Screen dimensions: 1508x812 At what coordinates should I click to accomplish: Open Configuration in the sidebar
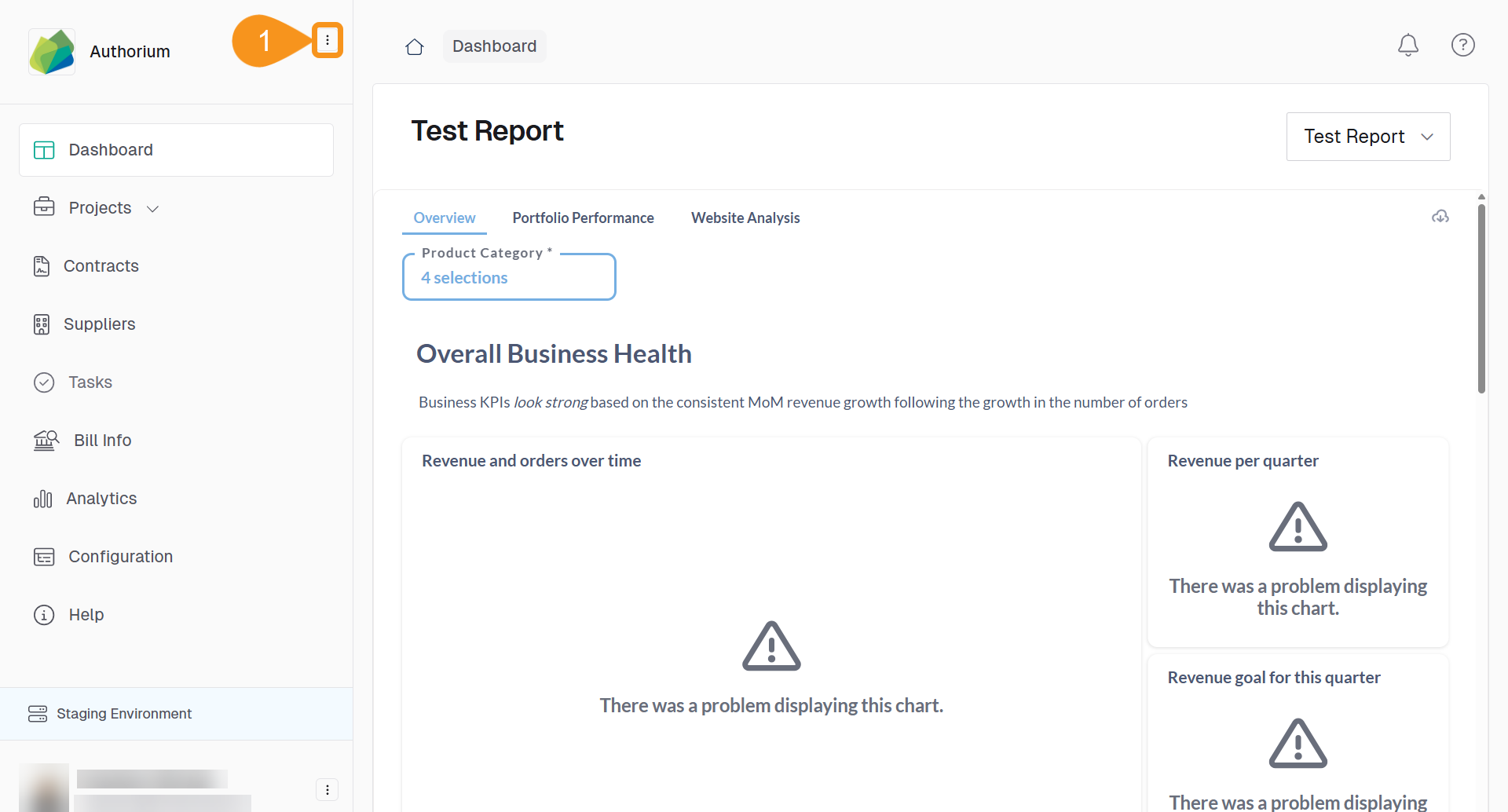click(120, 557)
